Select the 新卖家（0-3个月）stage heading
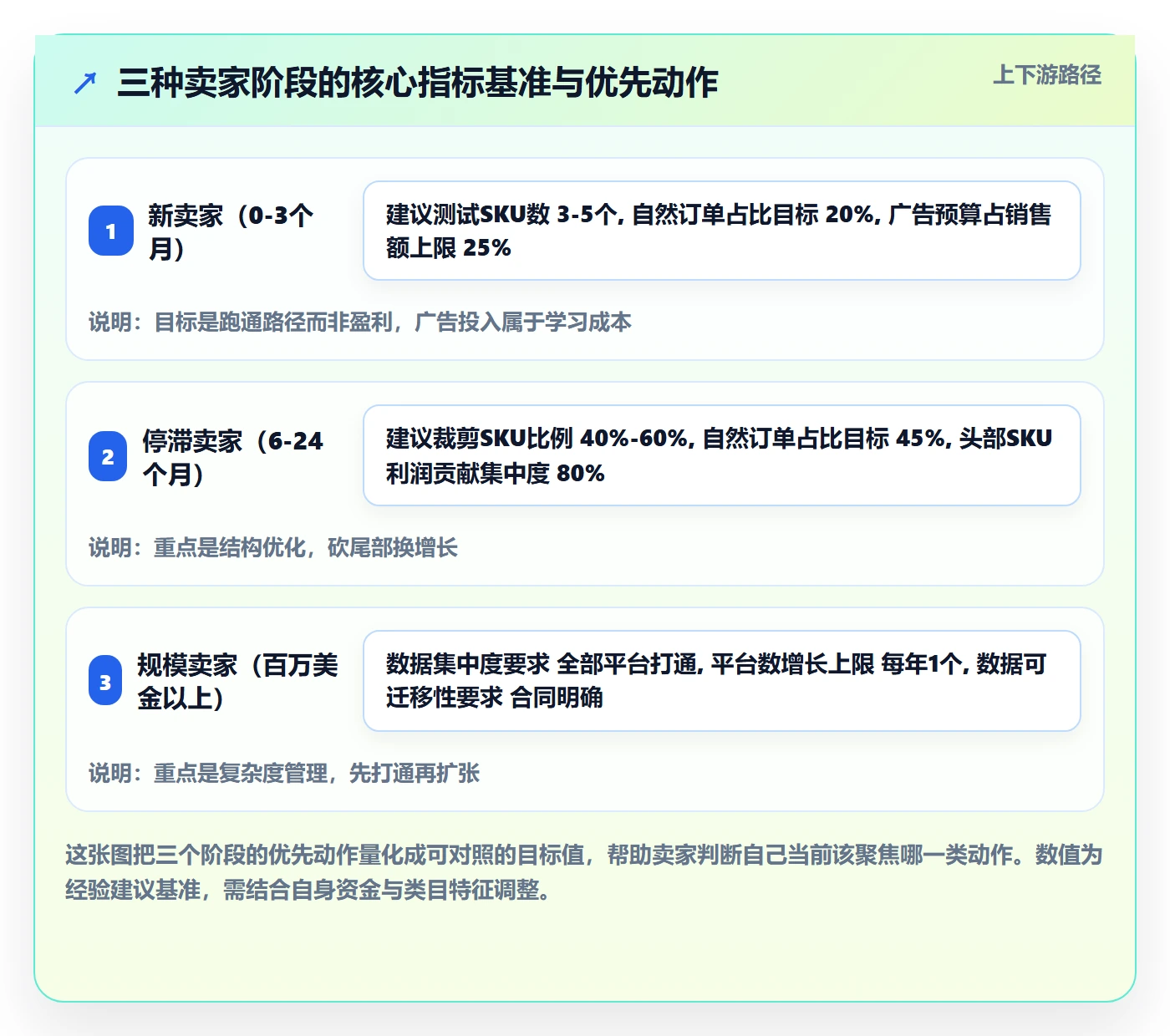The width and height of the screenshot is (1170, 1036). click(x=231, y=231)
